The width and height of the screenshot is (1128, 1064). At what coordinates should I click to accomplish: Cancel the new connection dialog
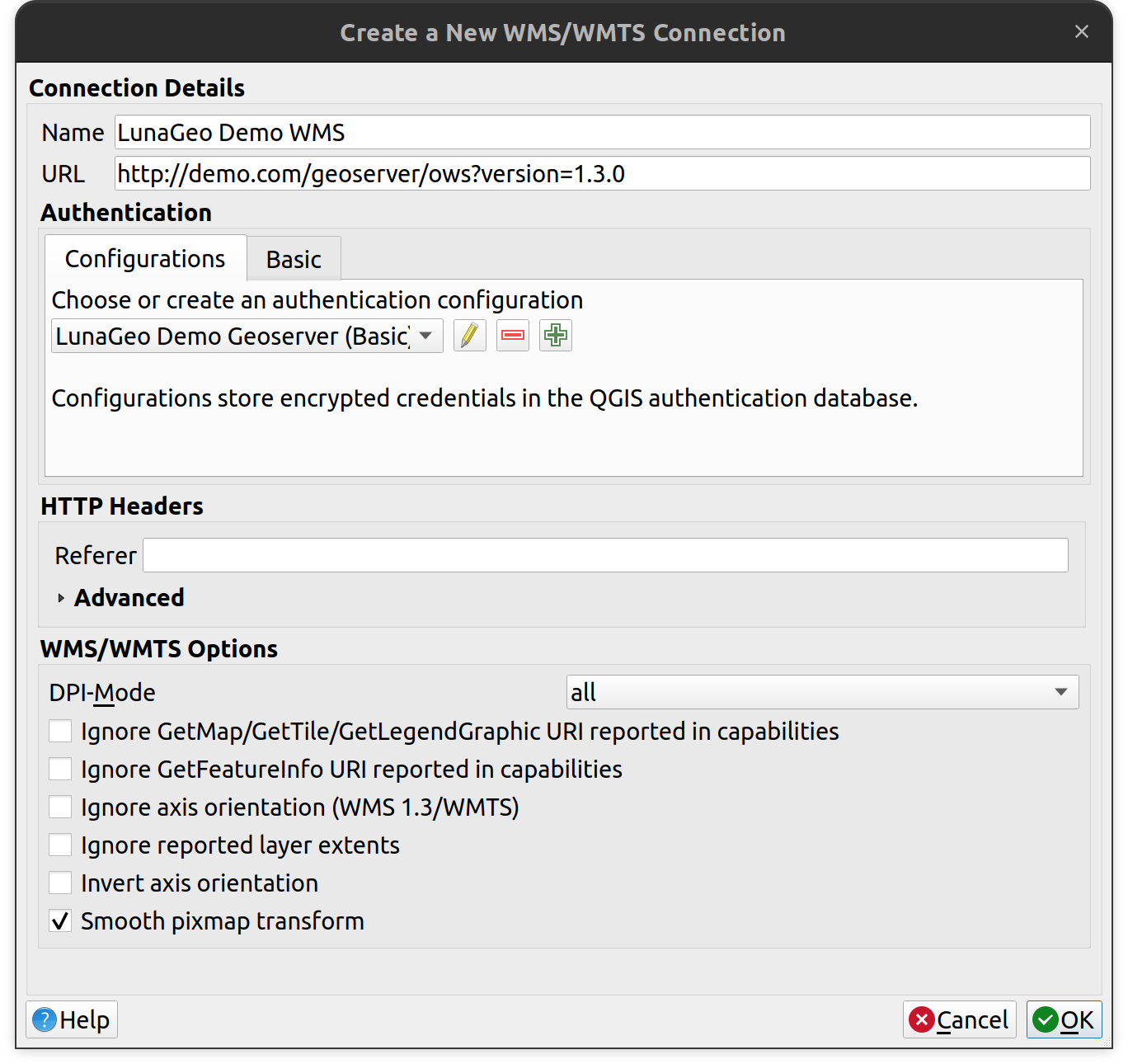point(960,1020)
